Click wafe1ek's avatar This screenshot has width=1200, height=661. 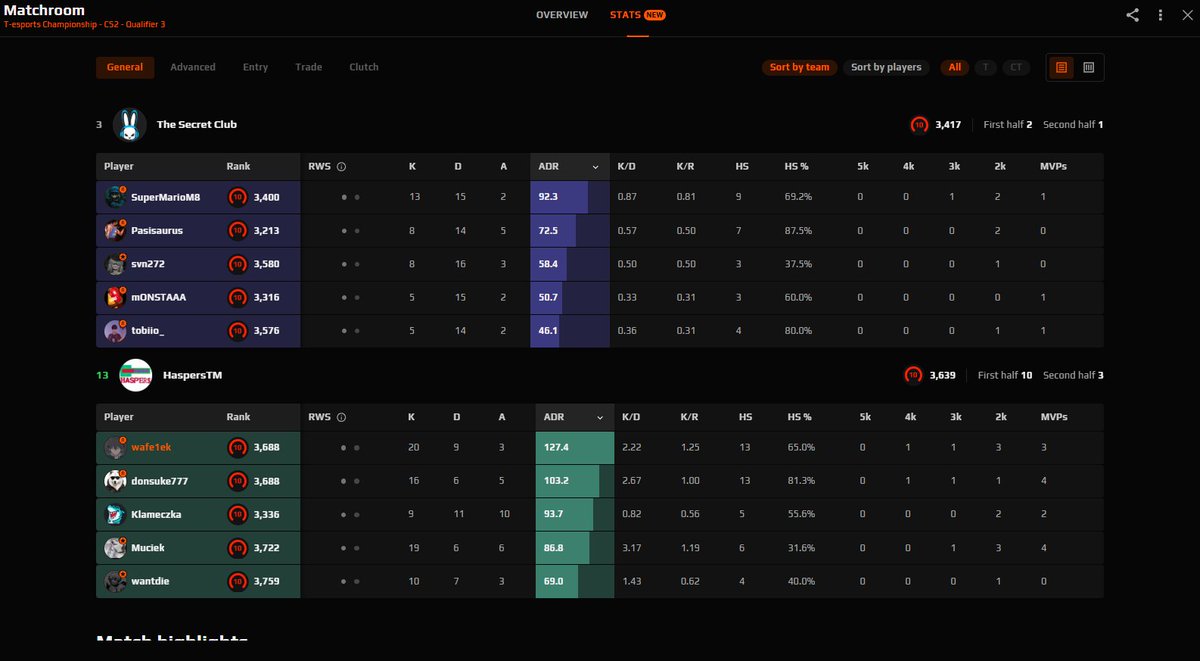pyautogui.click(x=114, y=448)
